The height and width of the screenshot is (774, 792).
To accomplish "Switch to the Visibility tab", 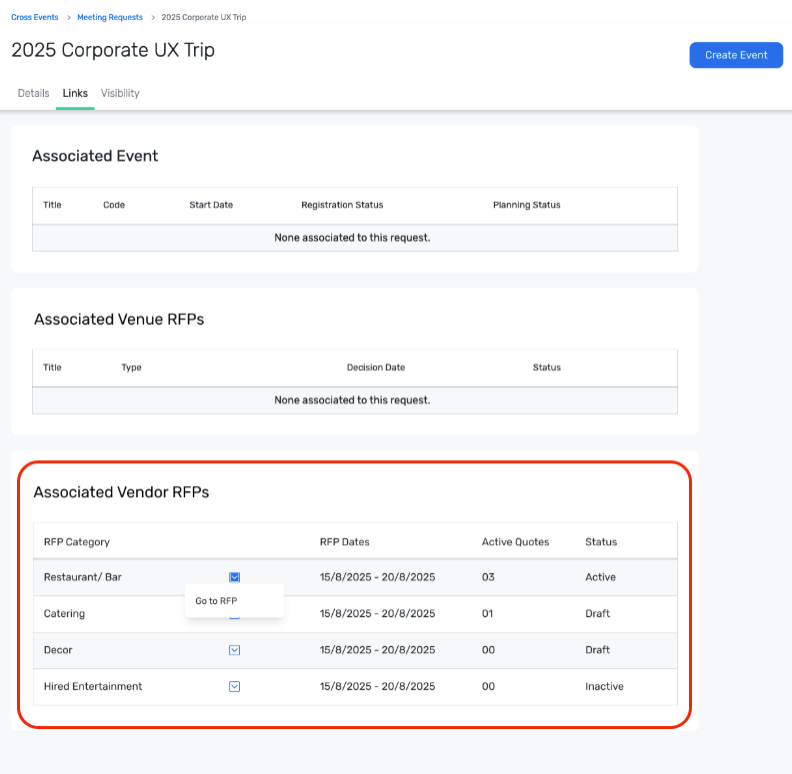I will (120, 93).
